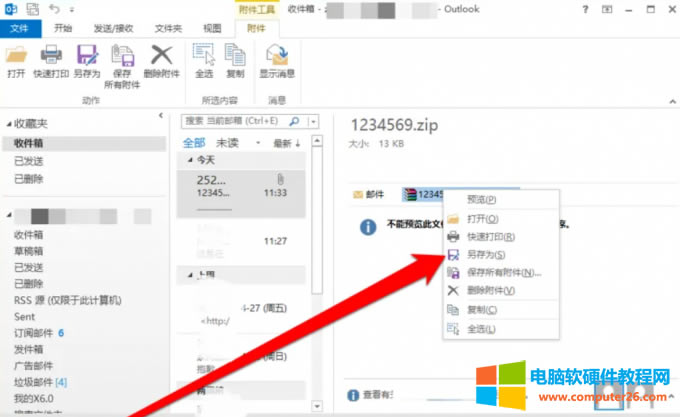This screenshot has height=417, width=680.
Task: Open the search scope dropdown
Action: click(313, 121)
